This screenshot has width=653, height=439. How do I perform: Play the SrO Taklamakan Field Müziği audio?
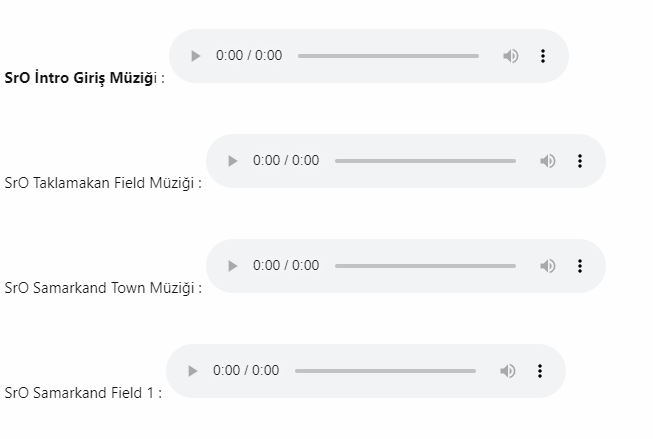click(x=232, y=161)
